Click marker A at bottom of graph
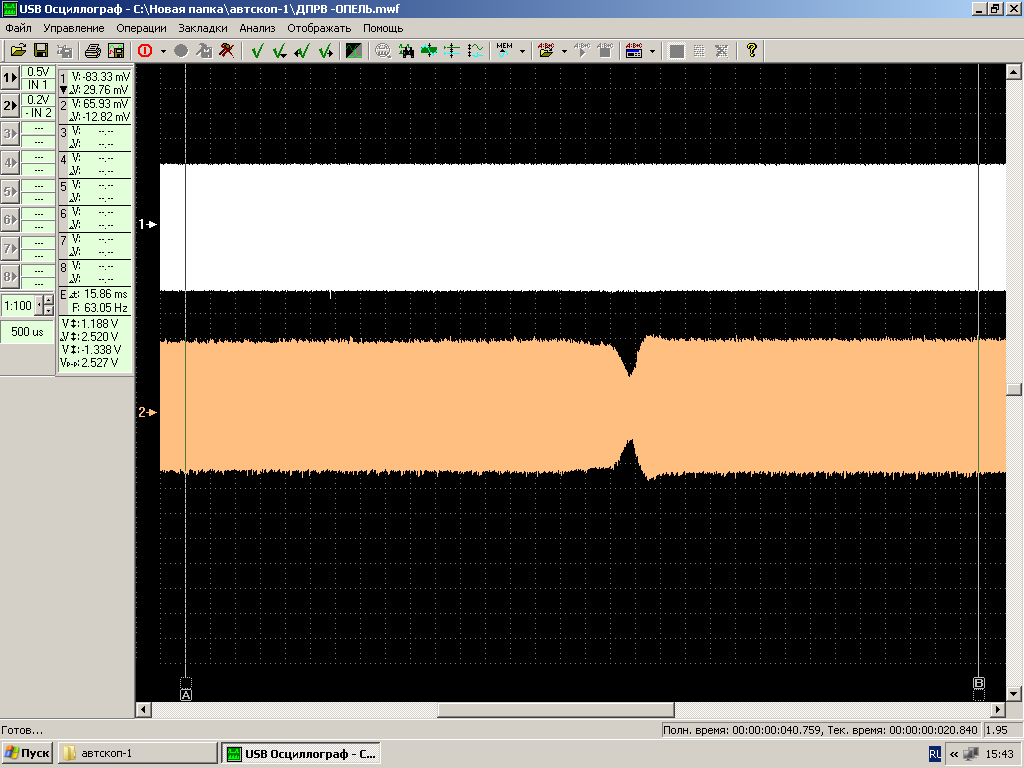 [185, 695]
